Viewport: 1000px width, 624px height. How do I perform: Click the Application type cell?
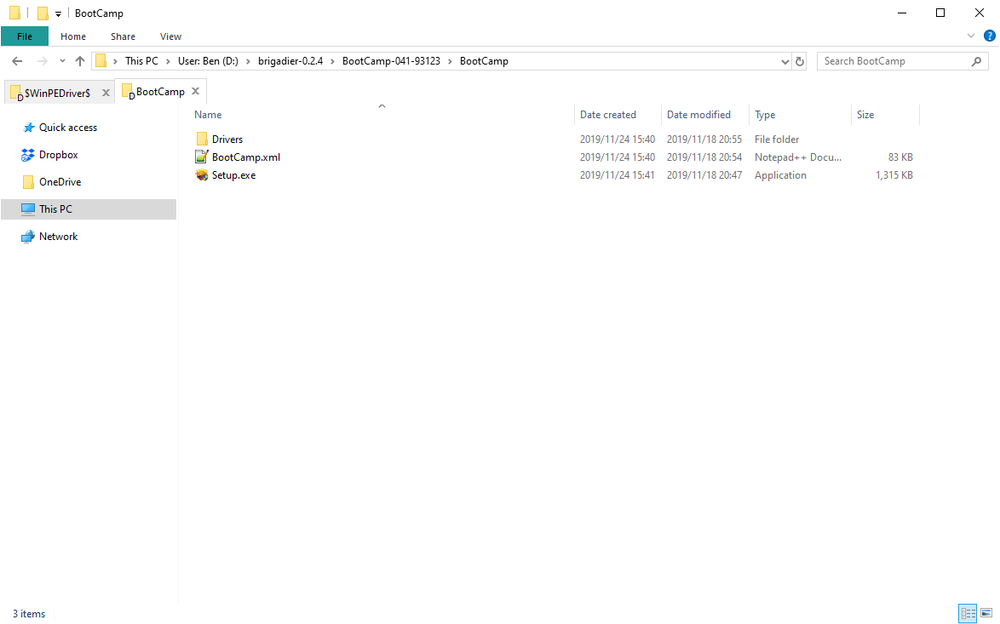point(780,175)
